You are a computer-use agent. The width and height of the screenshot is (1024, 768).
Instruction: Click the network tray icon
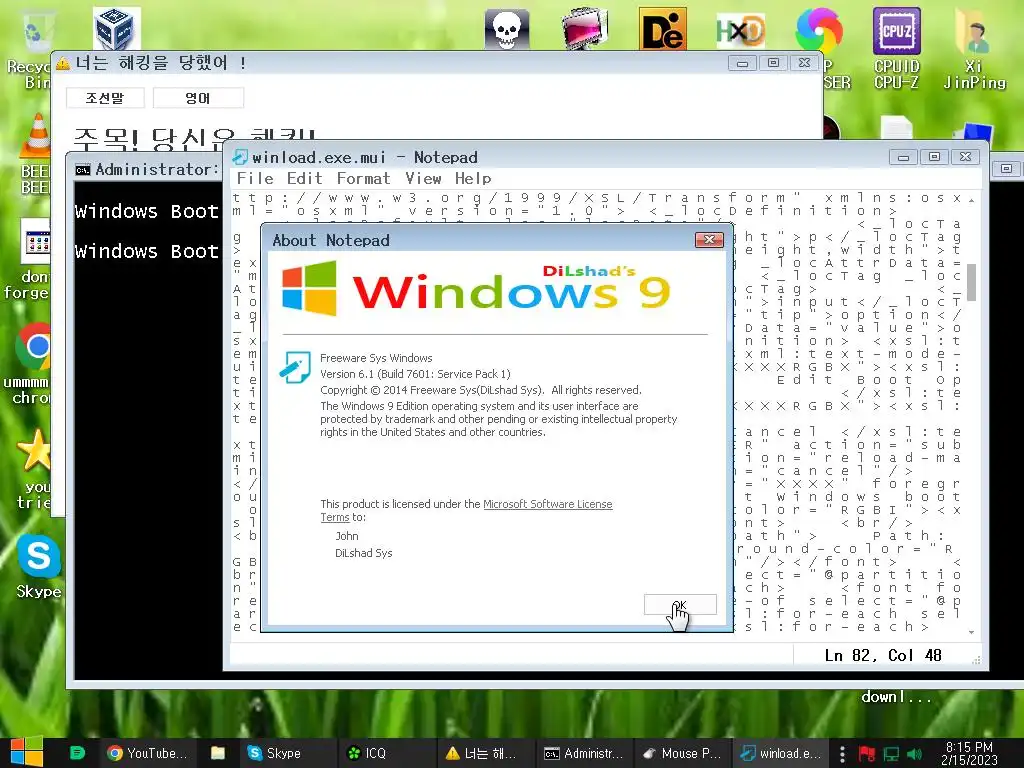[x=891, y=754]
